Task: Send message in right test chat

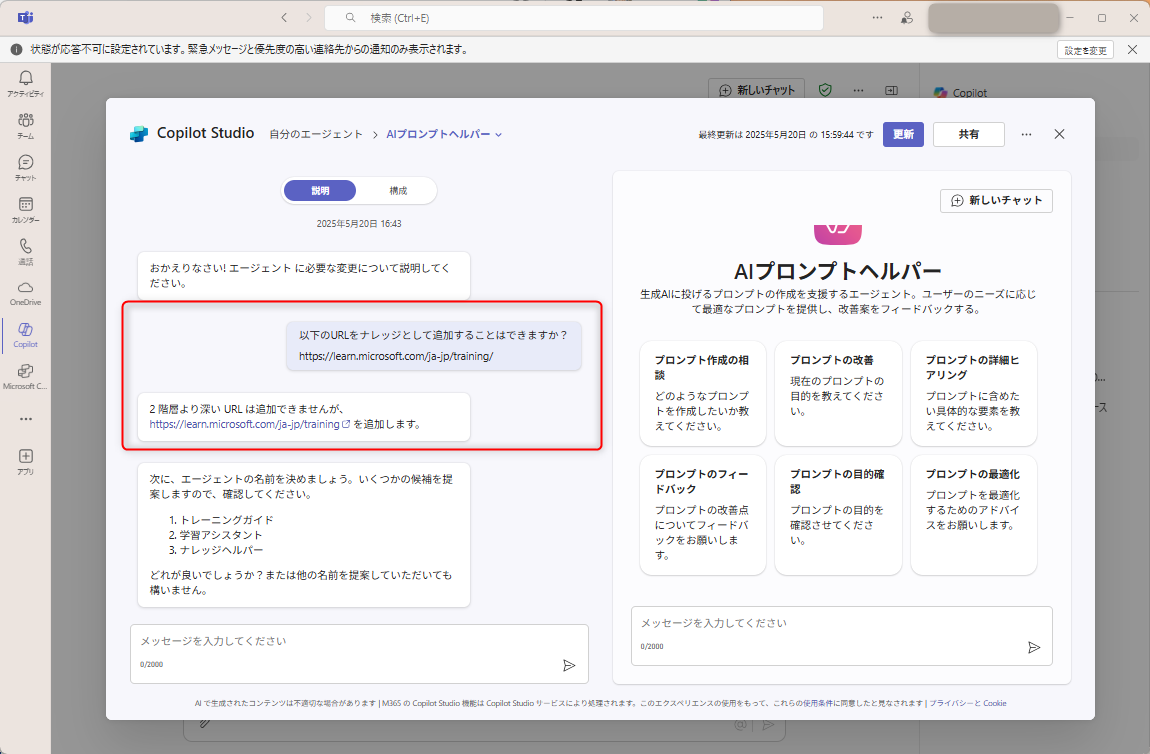Action: pyautogui.click(x=1034, y=647)
